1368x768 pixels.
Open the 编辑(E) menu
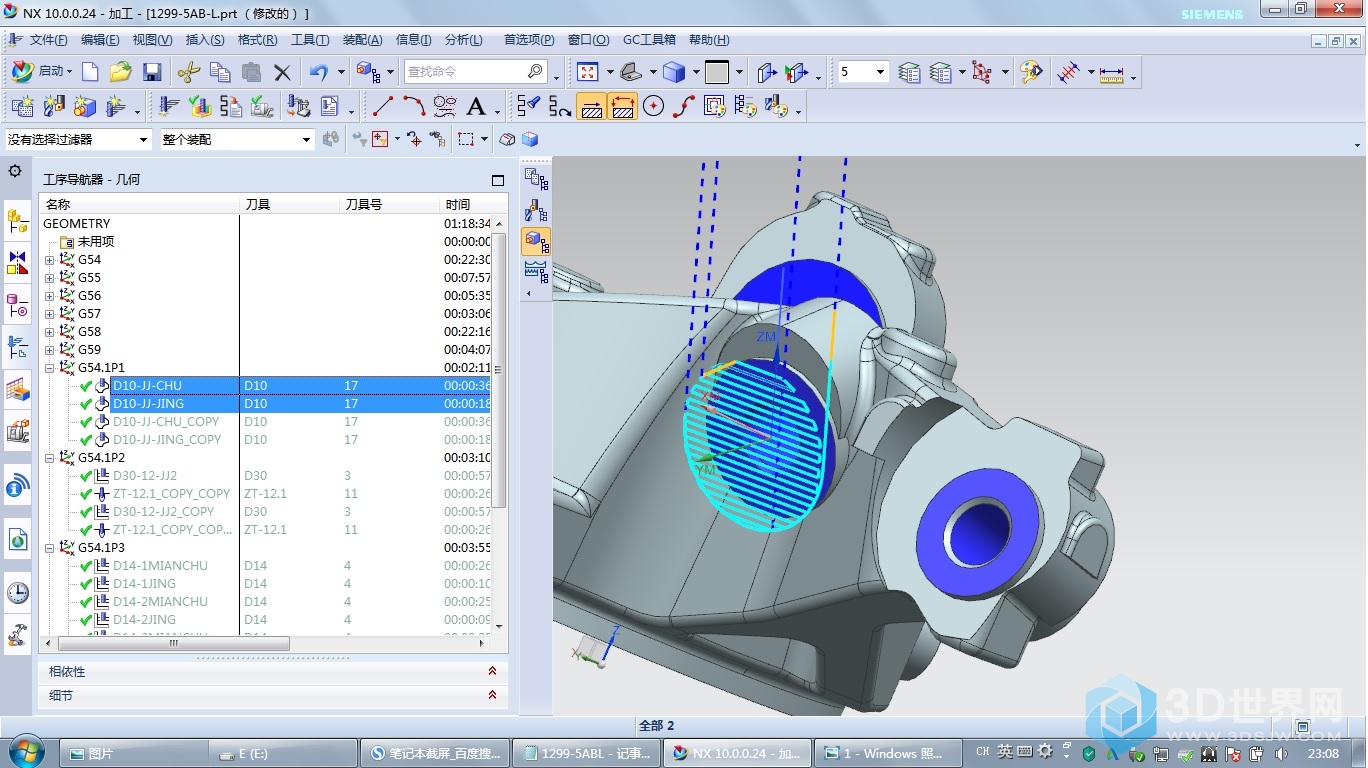pos(100,40)
